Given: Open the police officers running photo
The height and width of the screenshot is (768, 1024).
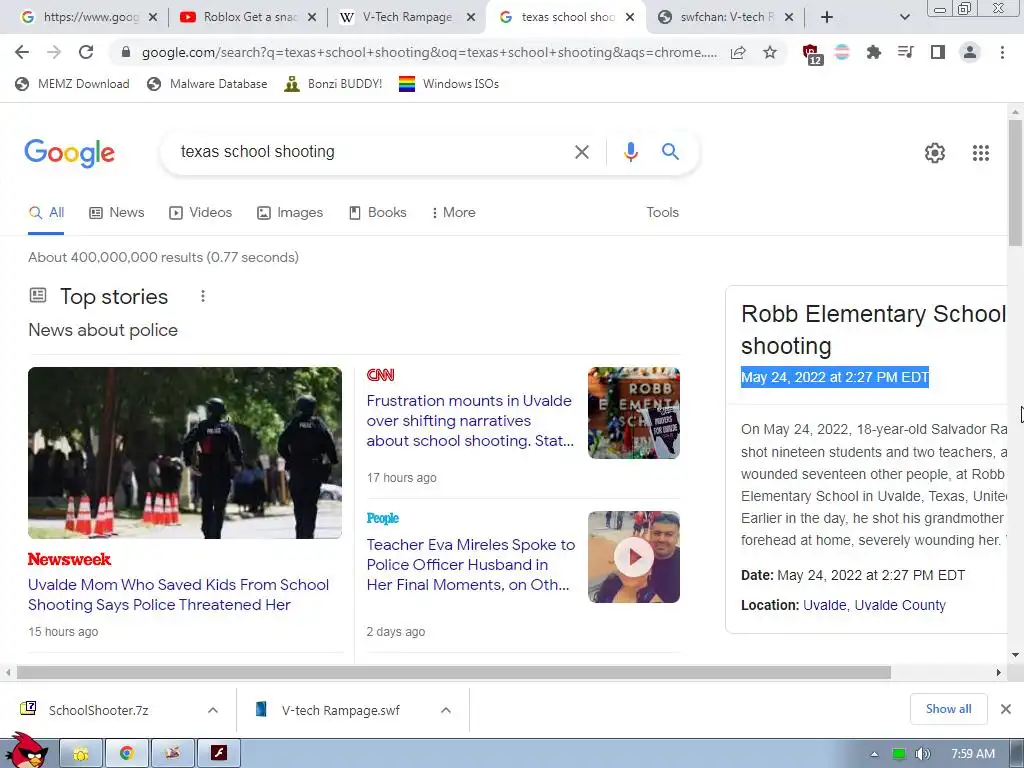Looking at the screenshot, I should pyautogui.click(x=185, y=453).
